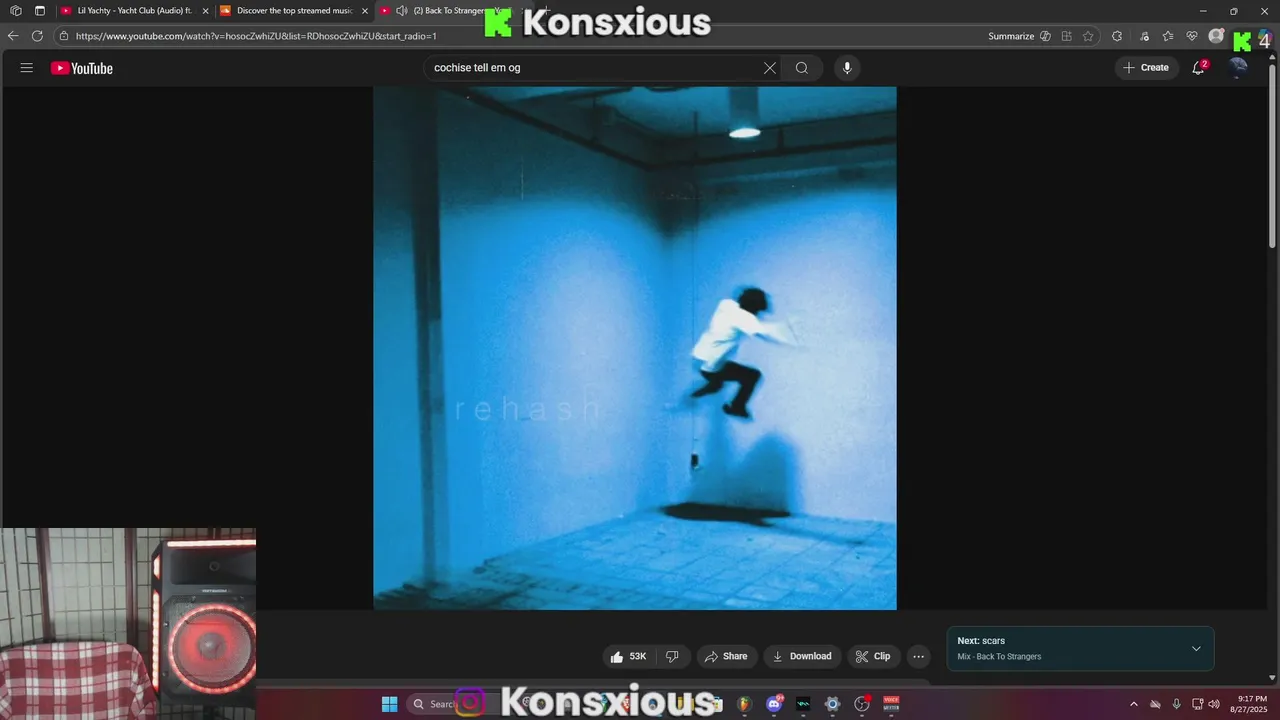
Task: Close the Lil Yachty tab
Action: tap(205, 11)
